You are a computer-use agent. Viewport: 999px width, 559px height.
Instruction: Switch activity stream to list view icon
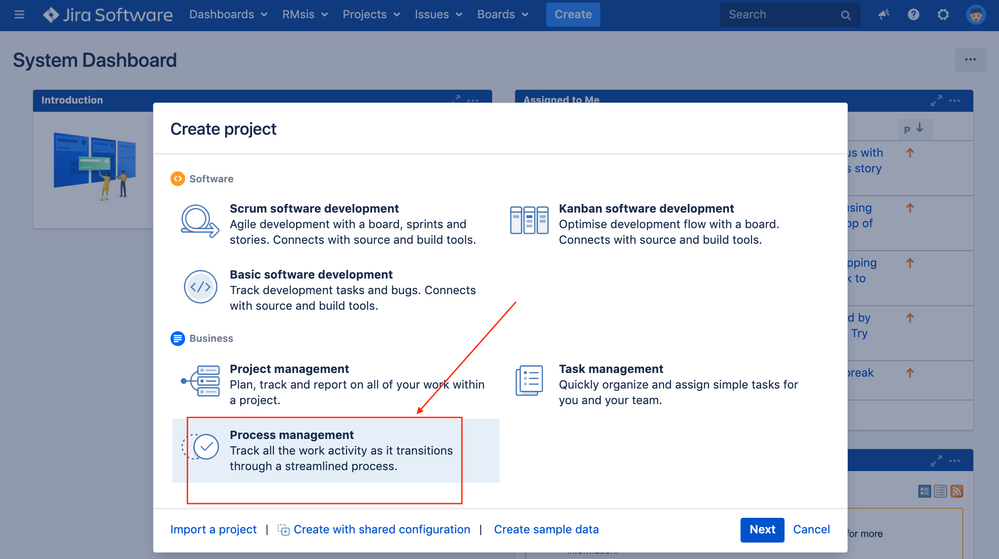click(940, 491)
